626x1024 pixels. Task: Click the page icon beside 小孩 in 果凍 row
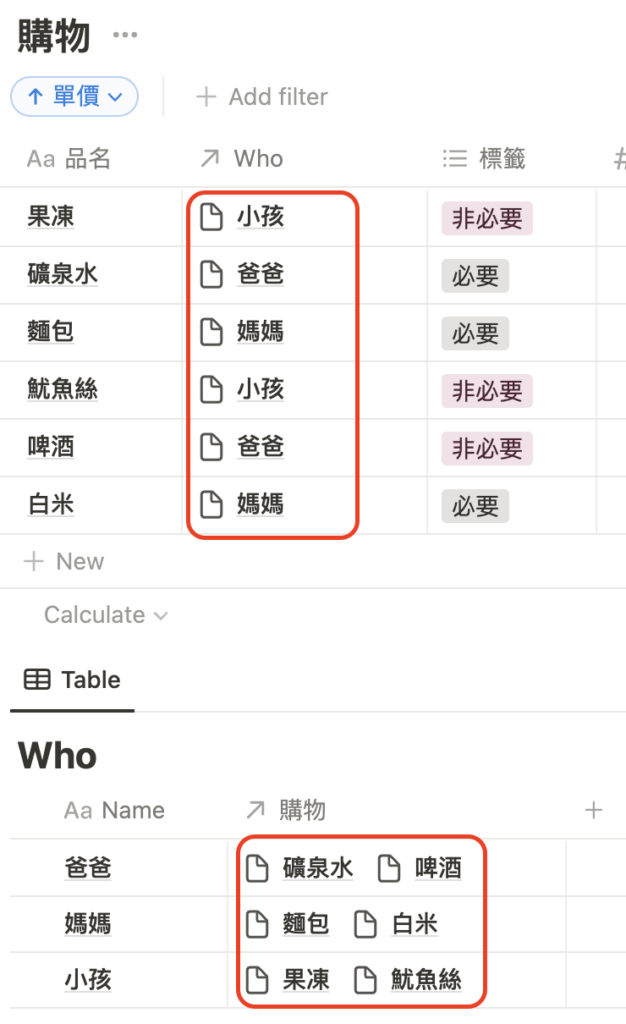(x=212, y=217)
